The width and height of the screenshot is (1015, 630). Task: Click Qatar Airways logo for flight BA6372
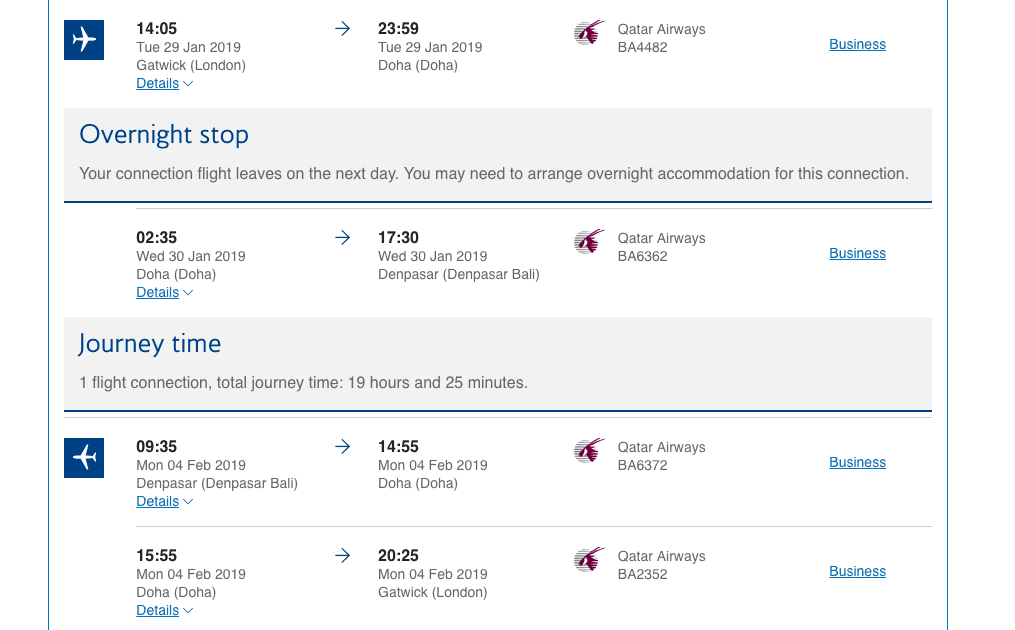point(589,451)
